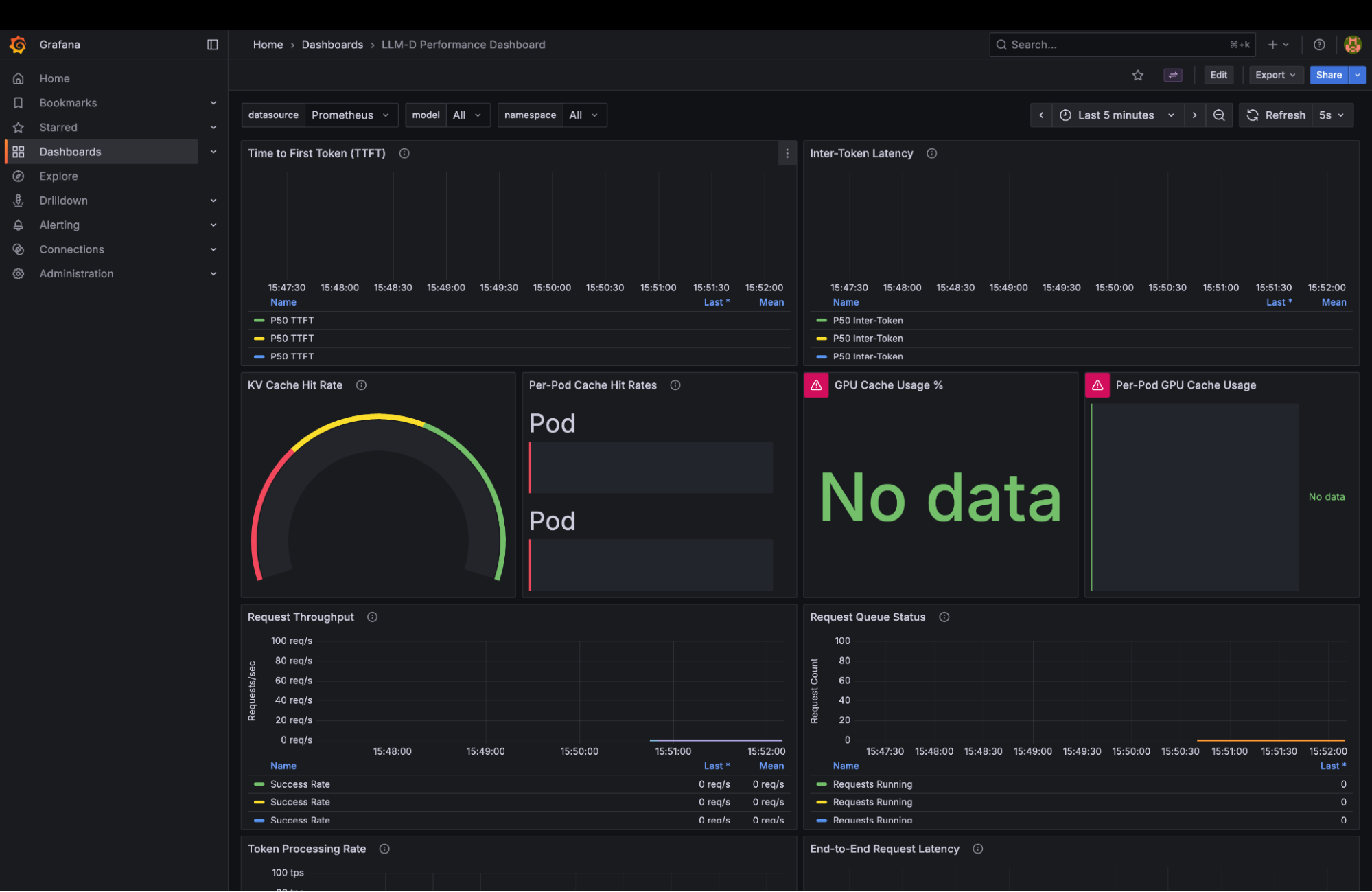
Task: Shift time range backwards arrow
Action: click(1041, 115)
